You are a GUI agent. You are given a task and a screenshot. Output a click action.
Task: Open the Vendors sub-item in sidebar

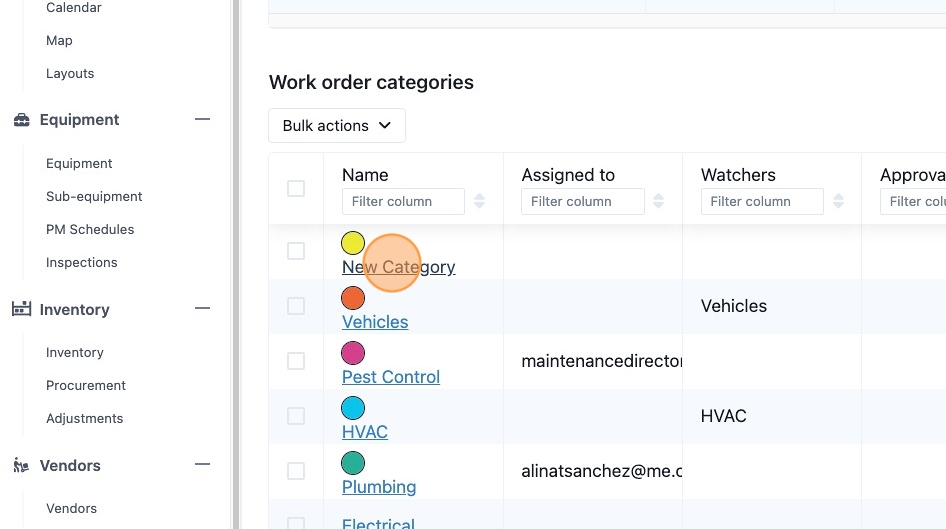(x=71, y=508)
